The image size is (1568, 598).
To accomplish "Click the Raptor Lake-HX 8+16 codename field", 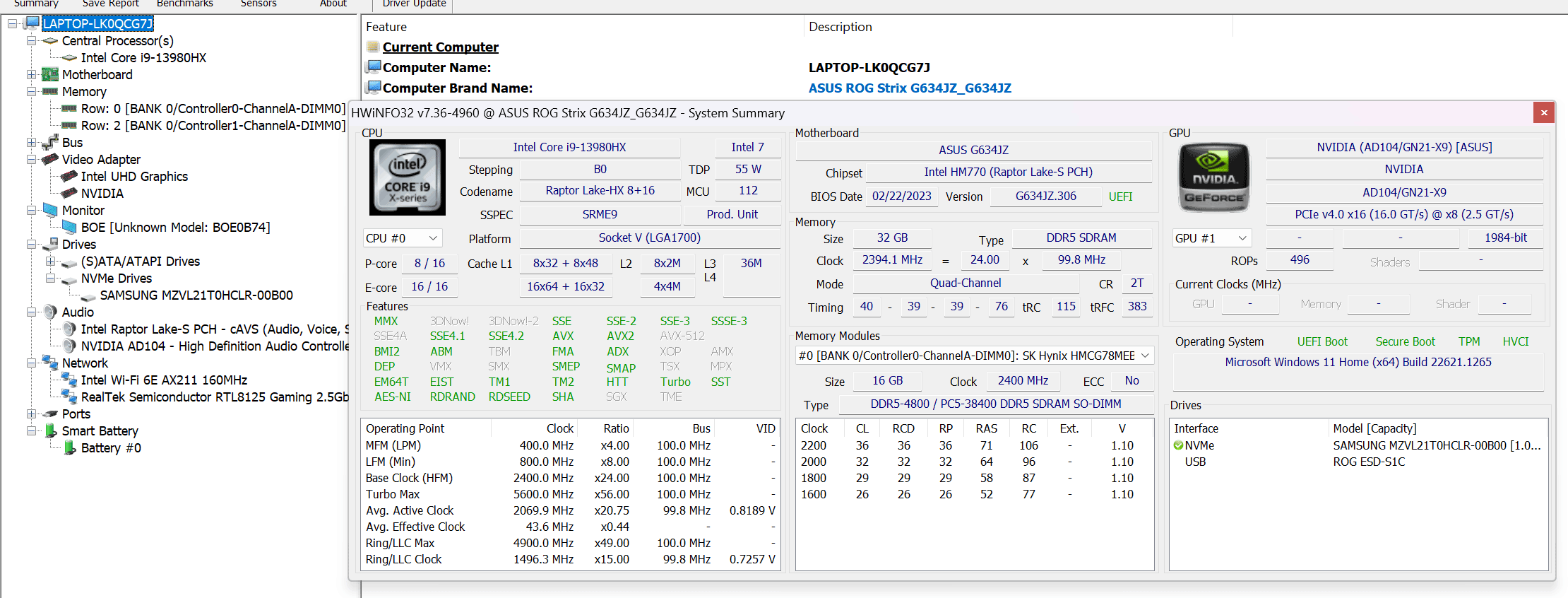I will pyautogui.click(x=600, y=191).
